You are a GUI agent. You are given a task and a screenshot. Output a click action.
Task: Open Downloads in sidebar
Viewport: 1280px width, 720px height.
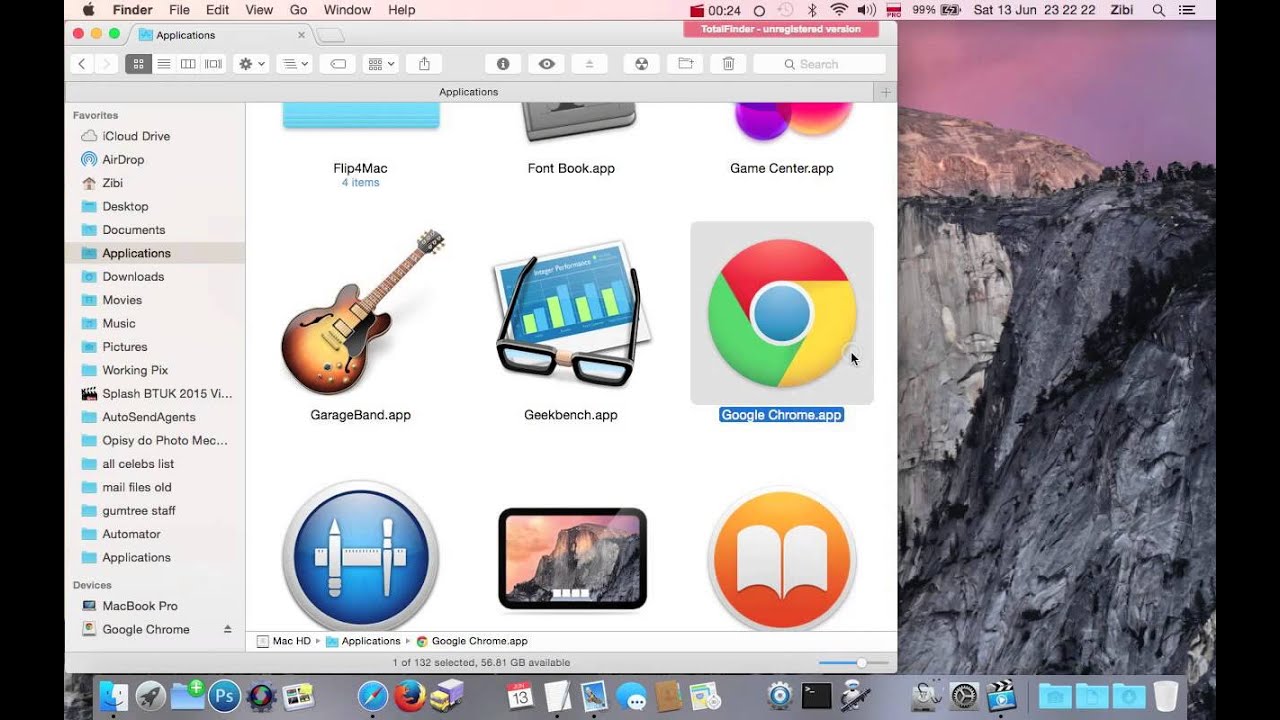pos(133,276)
